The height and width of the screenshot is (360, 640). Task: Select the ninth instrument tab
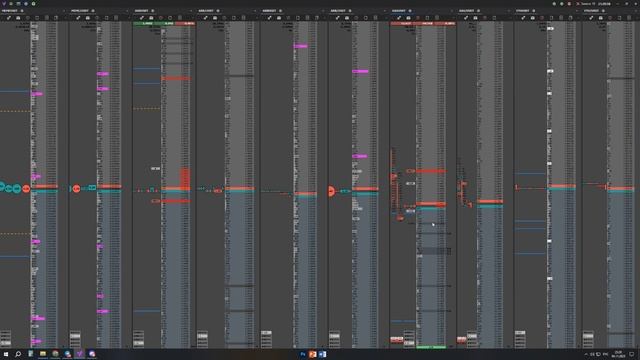point(526,11)
